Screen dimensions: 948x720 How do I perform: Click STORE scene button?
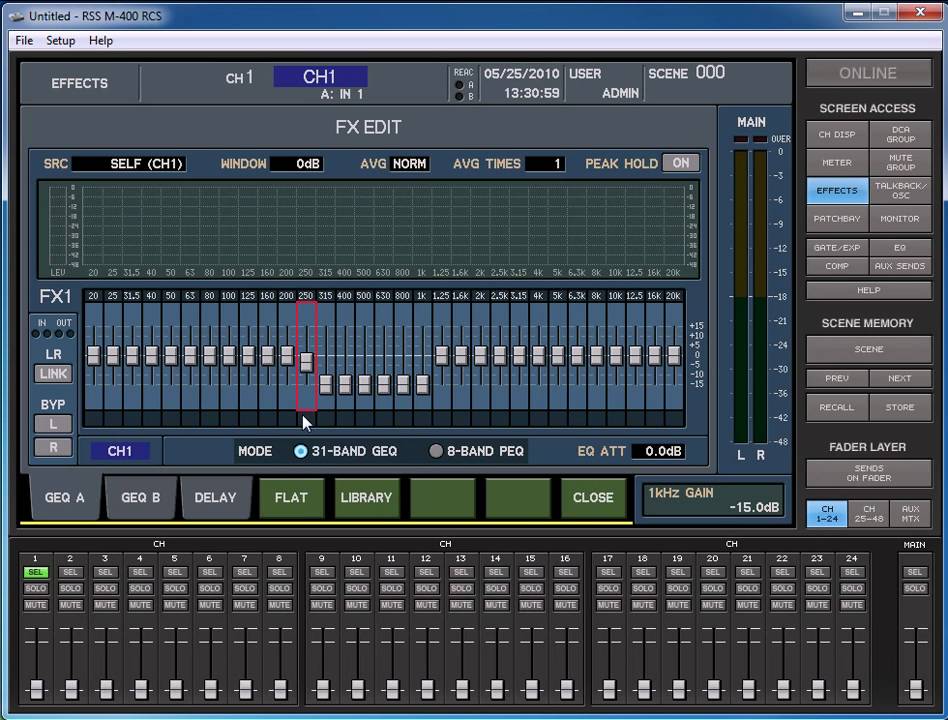(900, 407)
